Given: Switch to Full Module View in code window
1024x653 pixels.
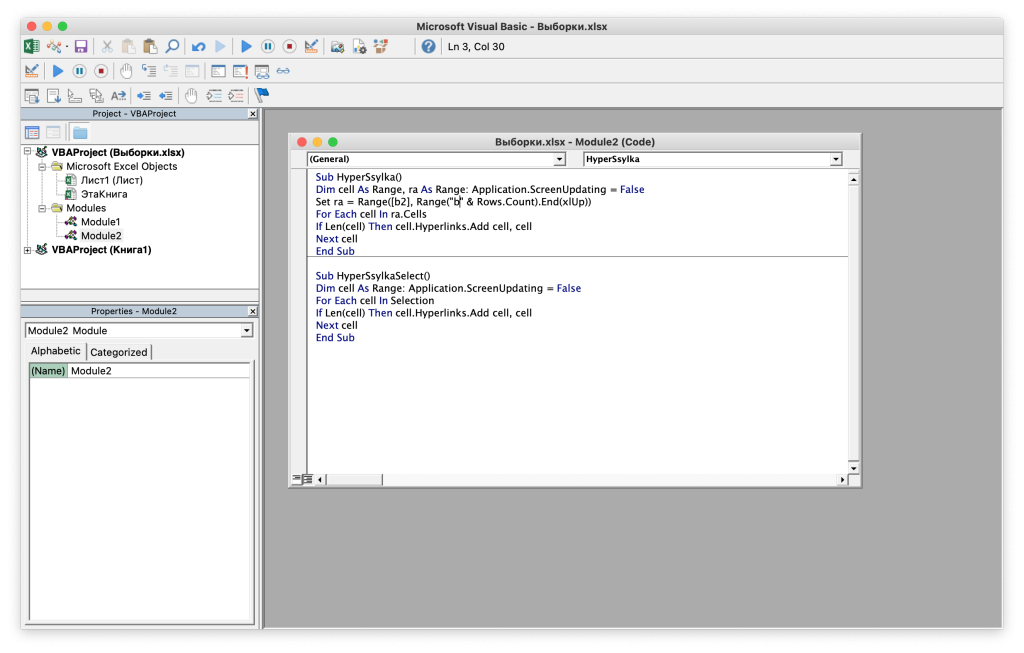Looking at the screenshot, I should [308, 479].
